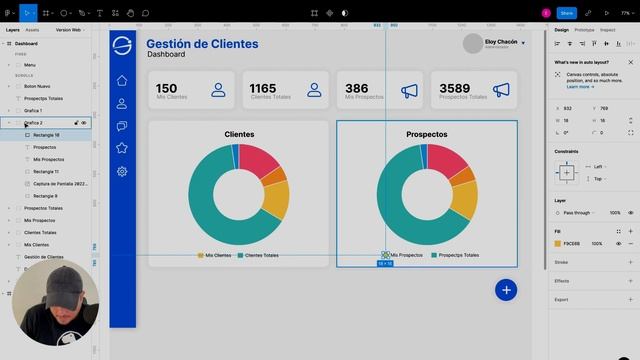Switch to the Assets tab
The image size is (640, 360).
(32, 30)
